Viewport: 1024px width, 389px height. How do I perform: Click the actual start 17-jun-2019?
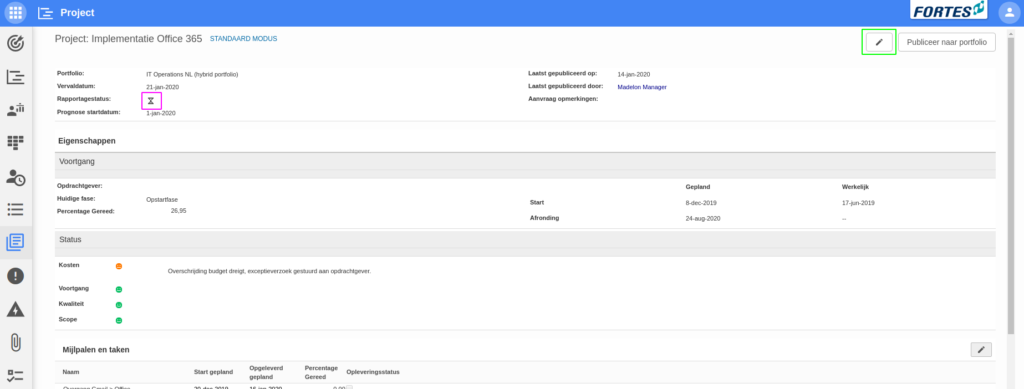tap(858, 203)
